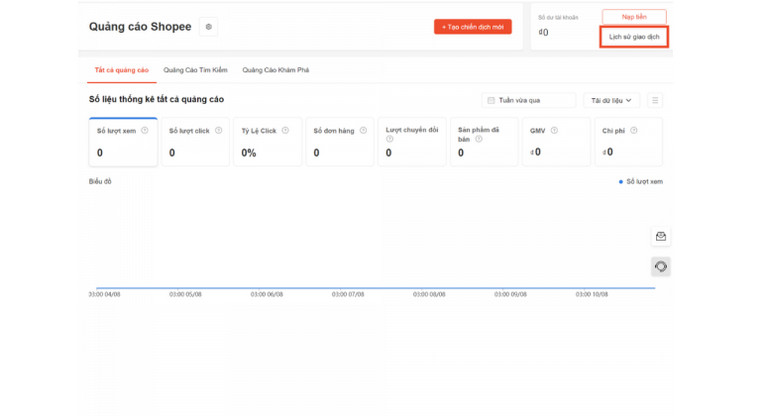Open the settings gear beside Quảng cáo Shopee

click(x=209, y=27)
